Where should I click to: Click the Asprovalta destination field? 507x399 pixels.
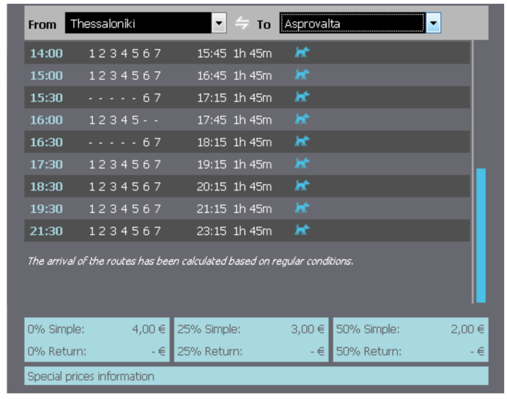point(352,23)
